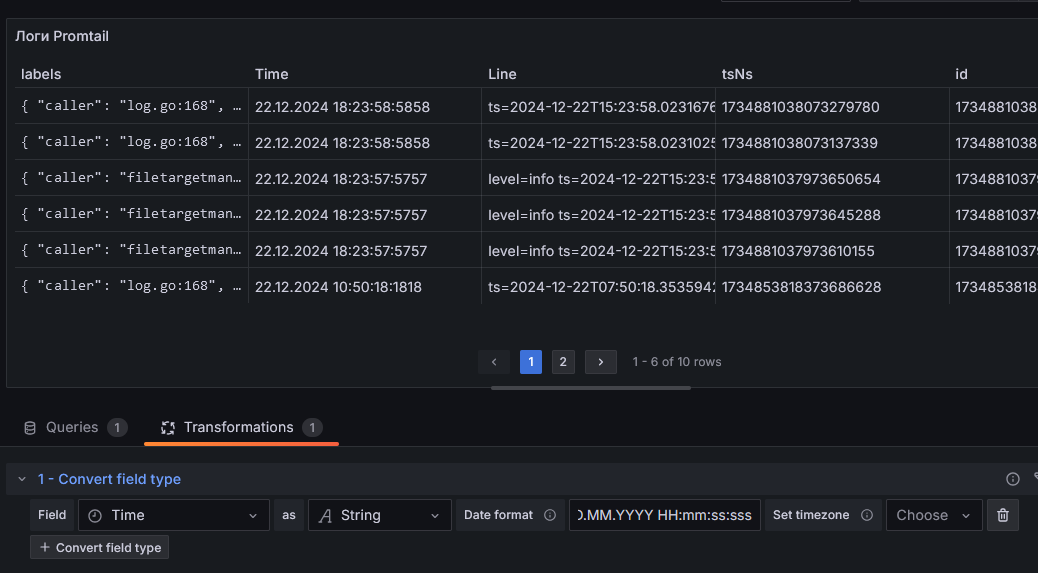Go to the next table page
This screenshot has width=1038, height=573.
600,362
